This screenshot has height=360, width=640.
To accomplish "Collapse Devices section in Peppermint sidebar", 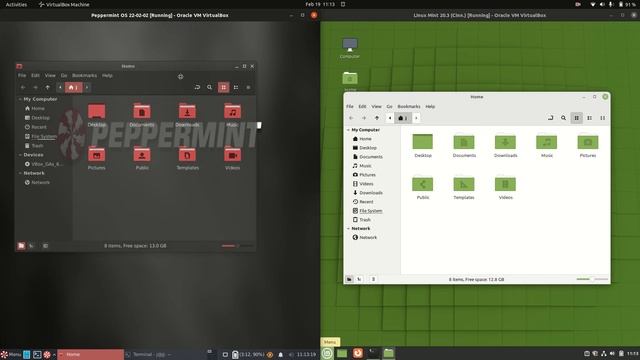I will [20, 155].
